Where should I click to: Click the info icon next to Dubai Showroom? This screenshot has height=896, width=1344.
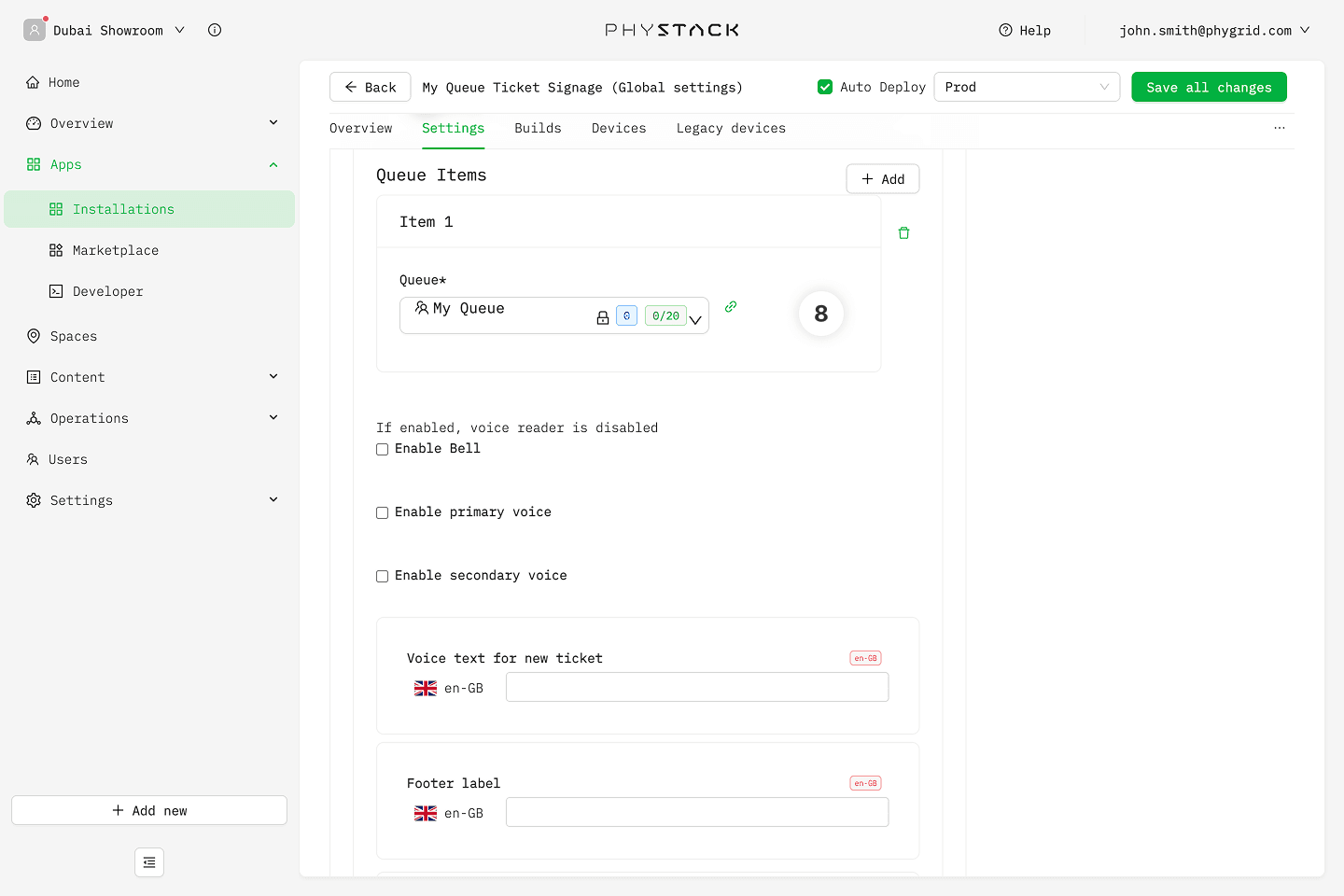pos(215,30)
